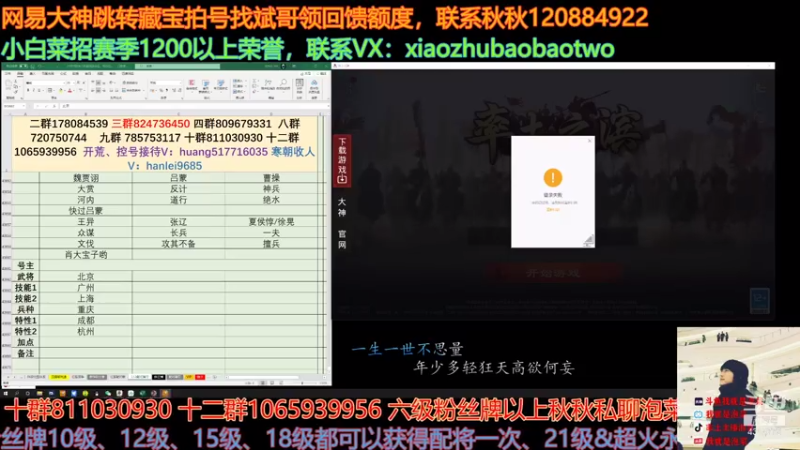
Task: Open the Cell Styles gallery icon
Action: click(x=221, y=85)
